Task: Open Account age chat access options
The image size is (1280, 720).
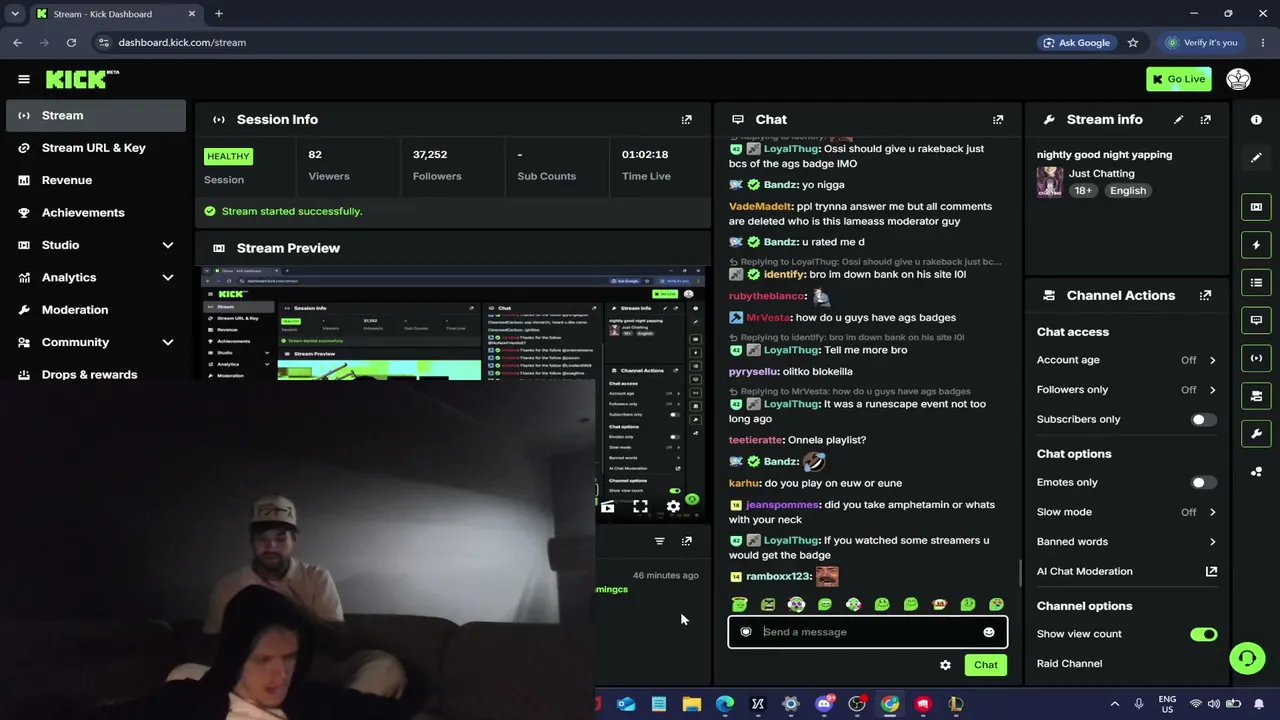Action: [x=1127, y=360]
